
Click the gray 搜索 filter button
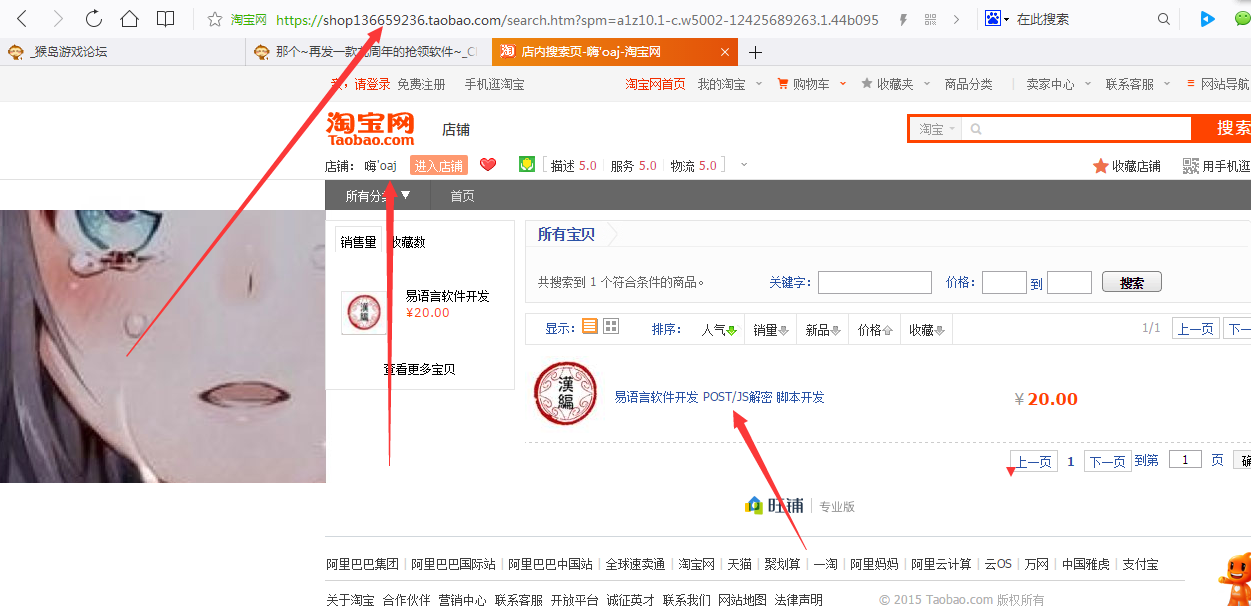(1131, 283)
